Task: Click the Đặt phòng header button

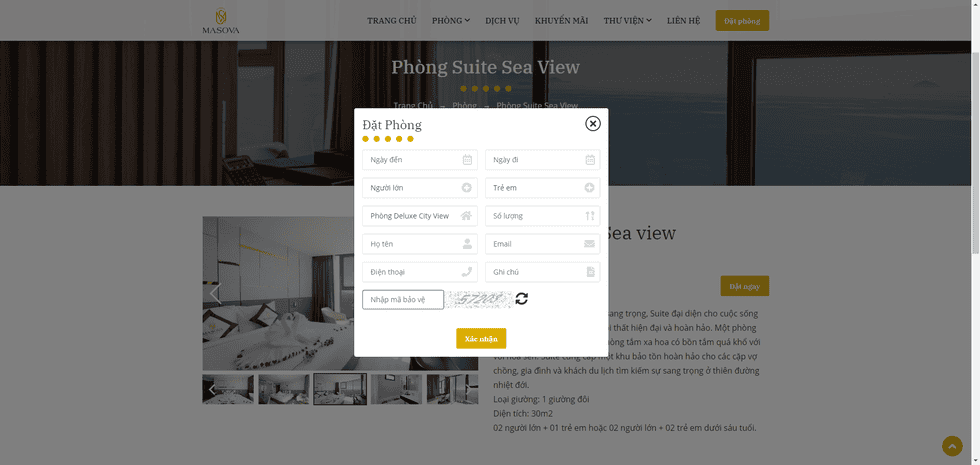Action: (x=742, y=21)
